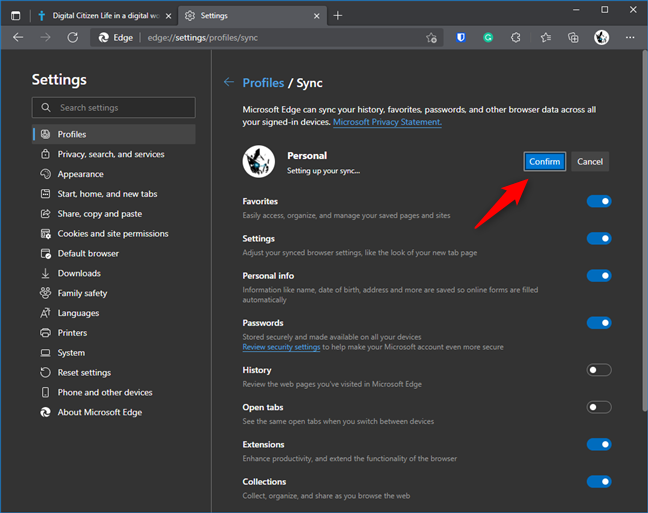Open the Extensions puzzle icon

pyautogui.click(x=516, y=37)
